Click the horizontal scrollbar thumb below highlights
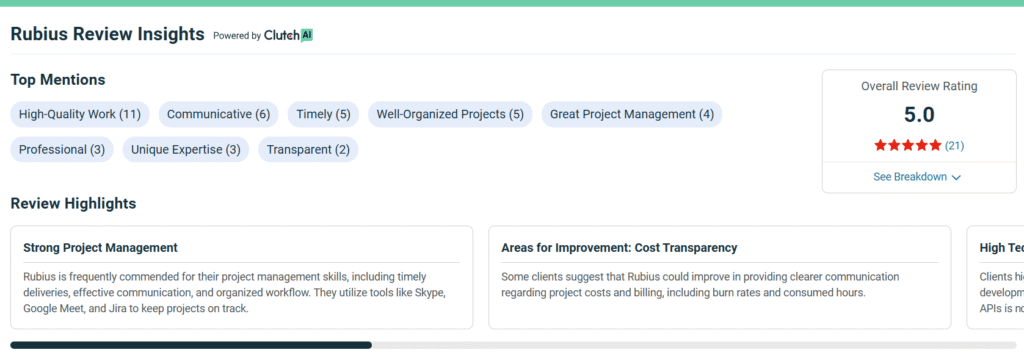 click(191, 345)
